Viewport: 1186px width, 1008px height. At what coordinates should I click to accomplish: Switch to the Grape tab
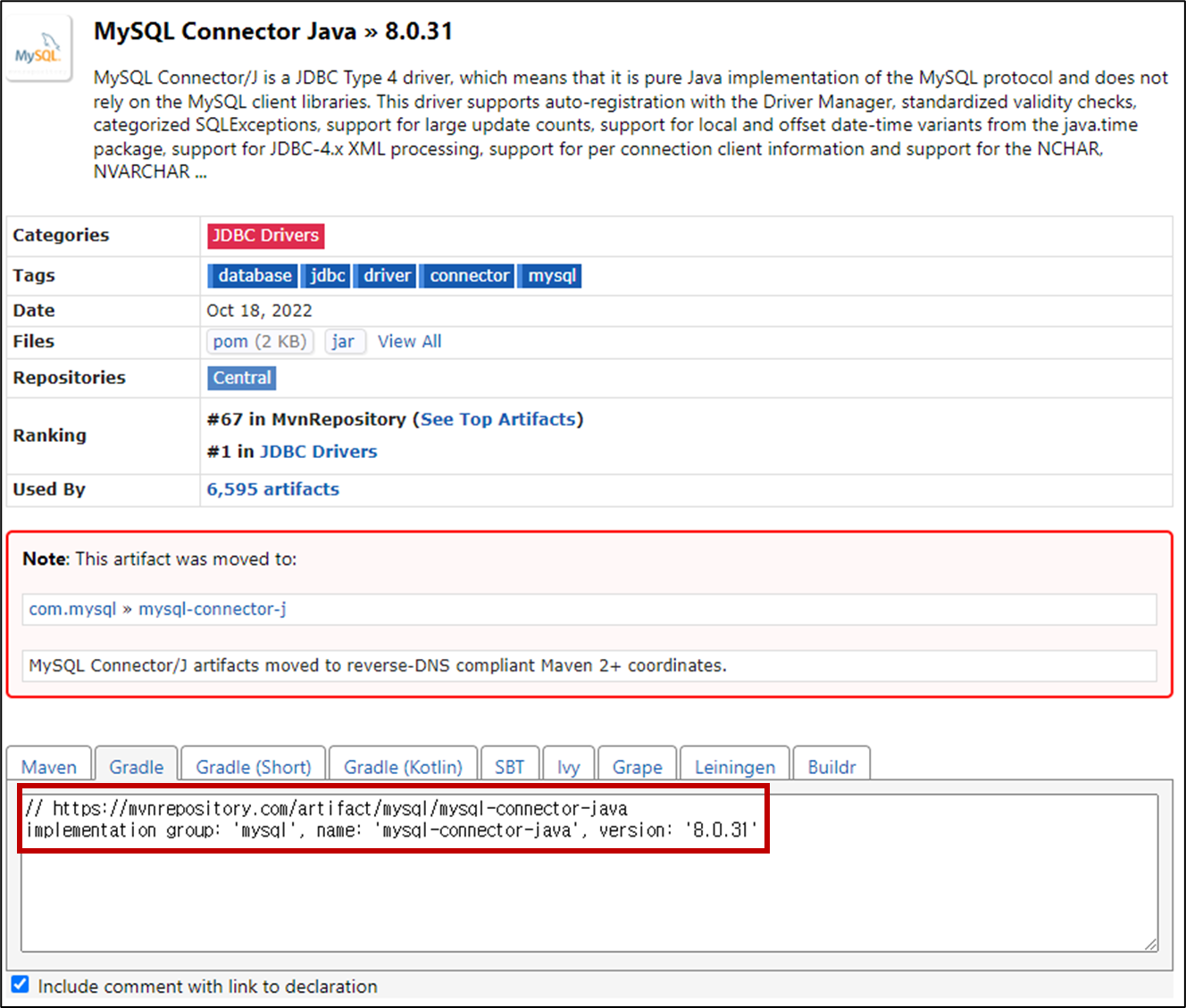point(638,767)
